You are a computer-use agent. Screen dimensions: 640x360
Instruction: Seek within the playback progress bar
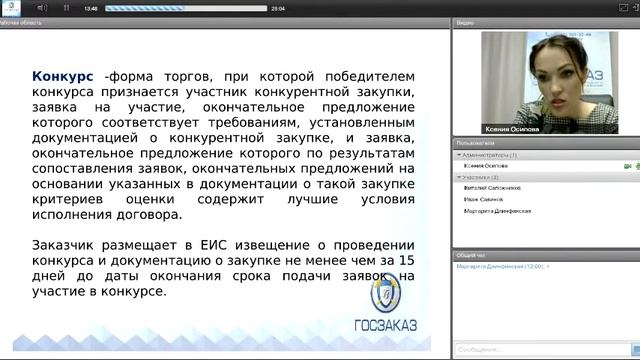click(x=186, y=8)
